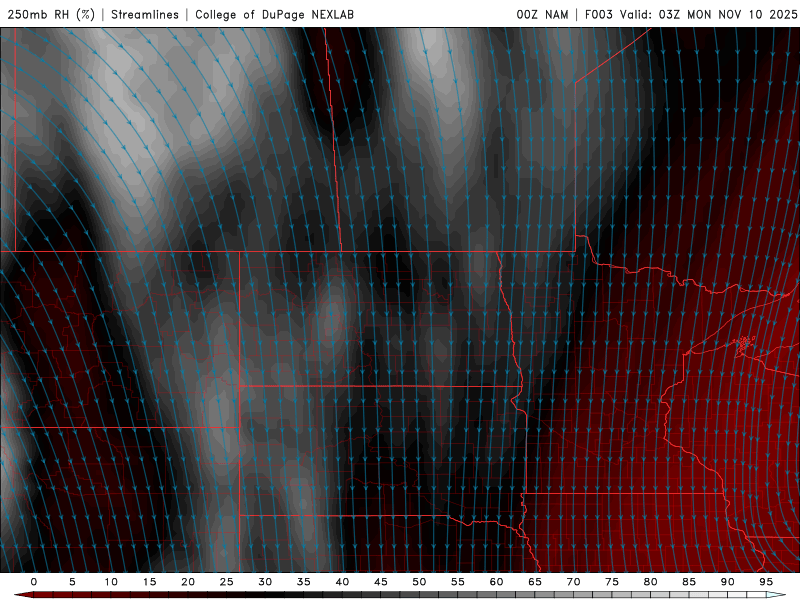Screen dimensions: 800x600
Task: Click the "95" colorbar tick label
Action: pyautogui.click(x=766, y=582)
